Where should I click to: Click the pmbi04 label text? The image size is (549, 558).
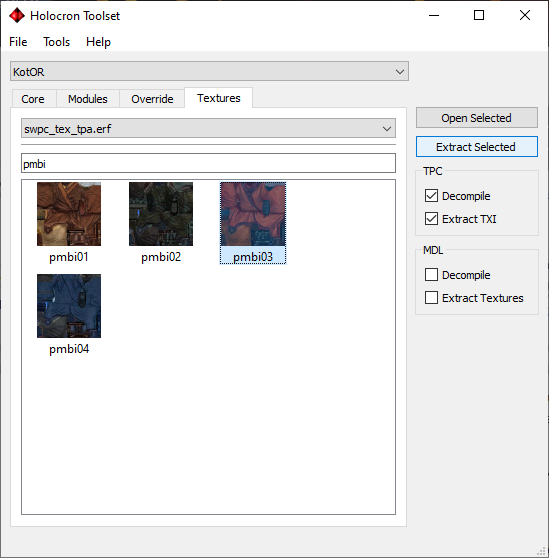pos(69,349)
